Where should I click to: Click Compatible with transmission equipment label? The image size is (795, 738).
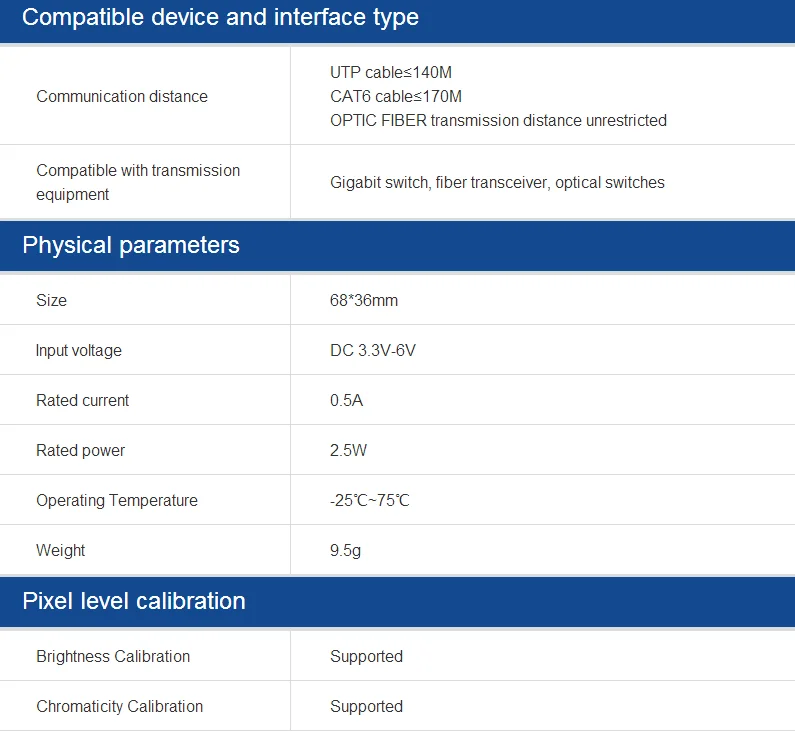click(x=138, y=182)
